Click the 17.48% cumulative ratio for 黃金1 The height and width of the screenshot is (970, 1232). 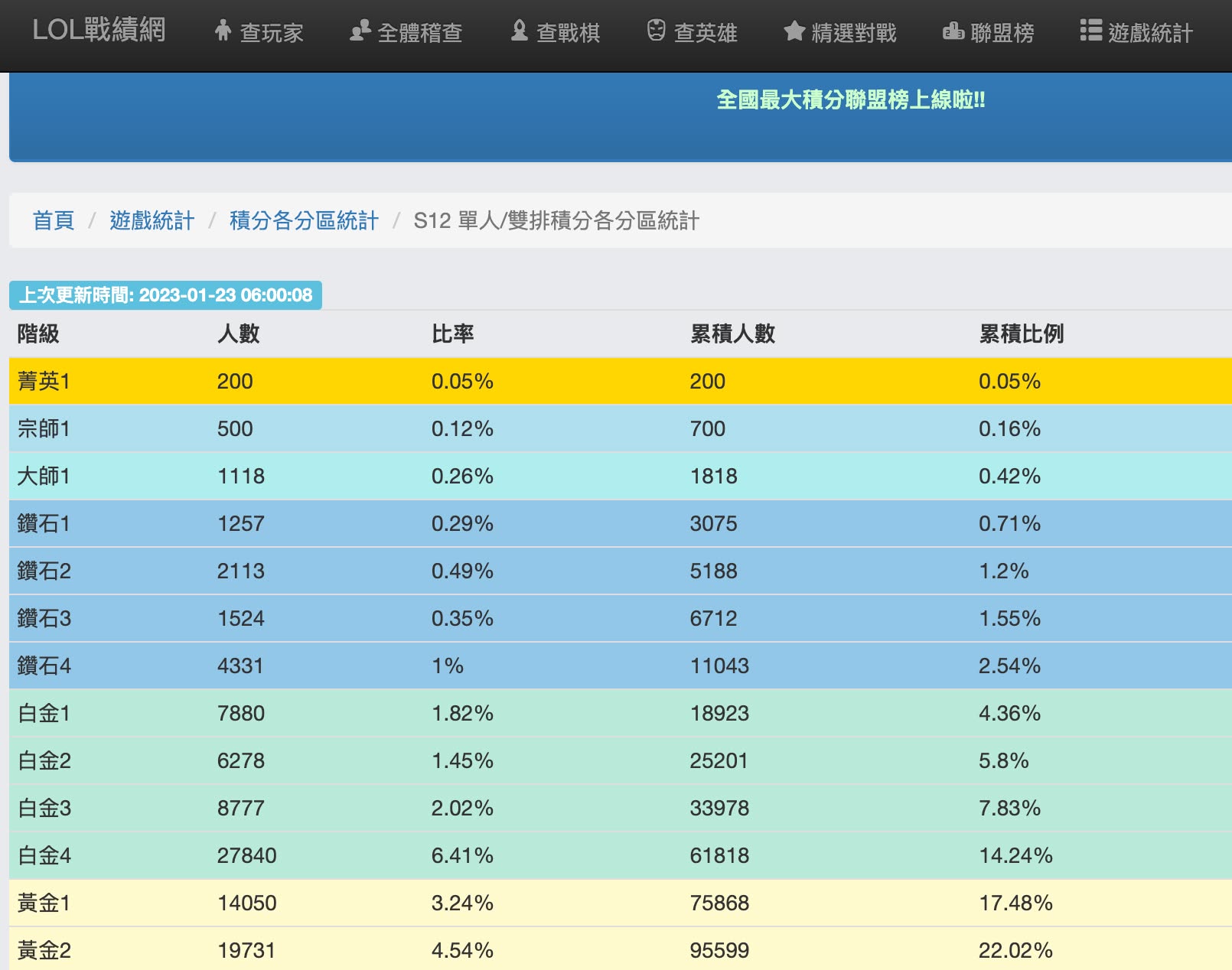coord(1016,903)
